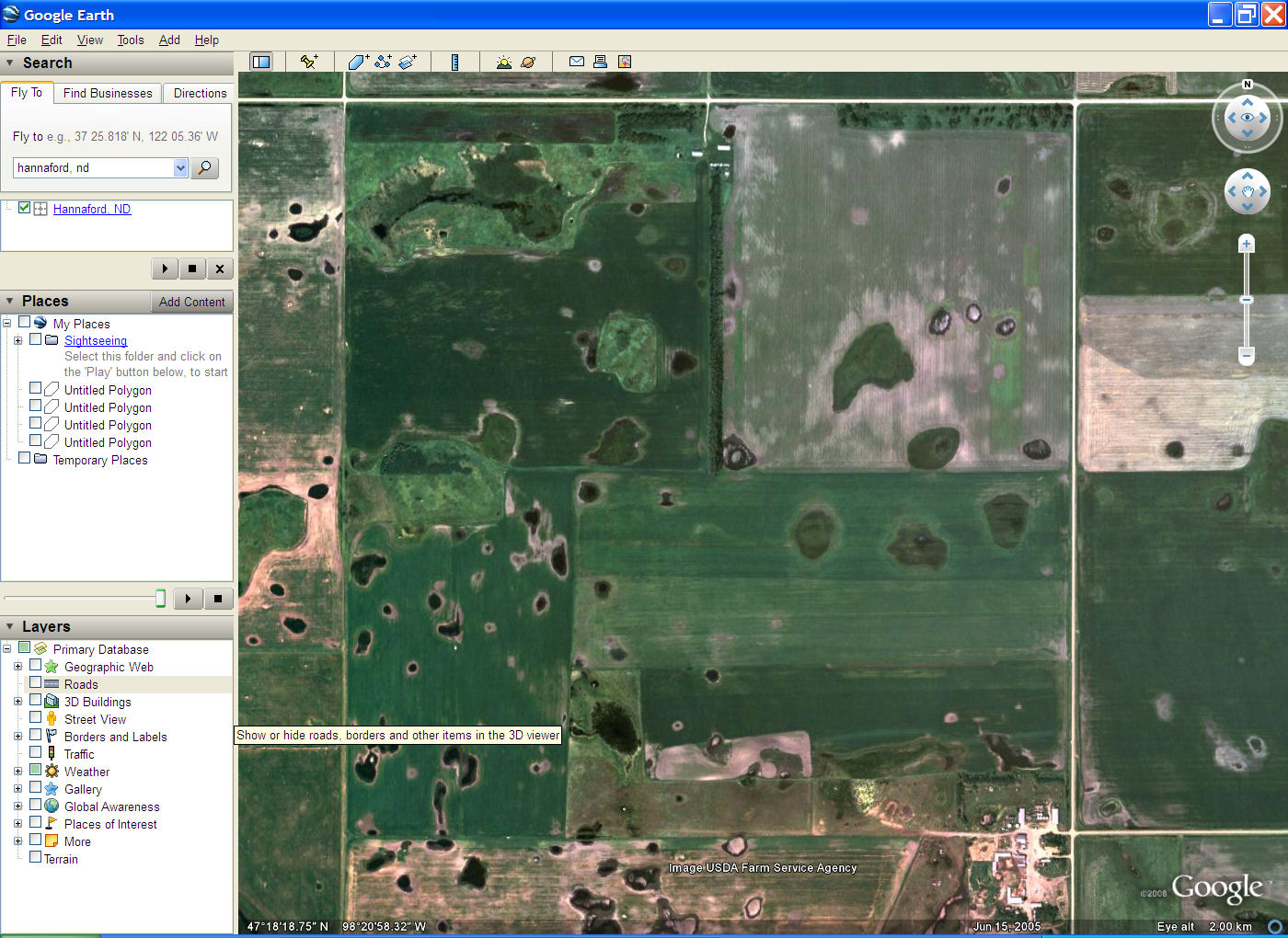Image resolution: width=1288 pixels, height=938 pixels.
Task: Click the Fly To tab
Action: click(x=27, y=92)
